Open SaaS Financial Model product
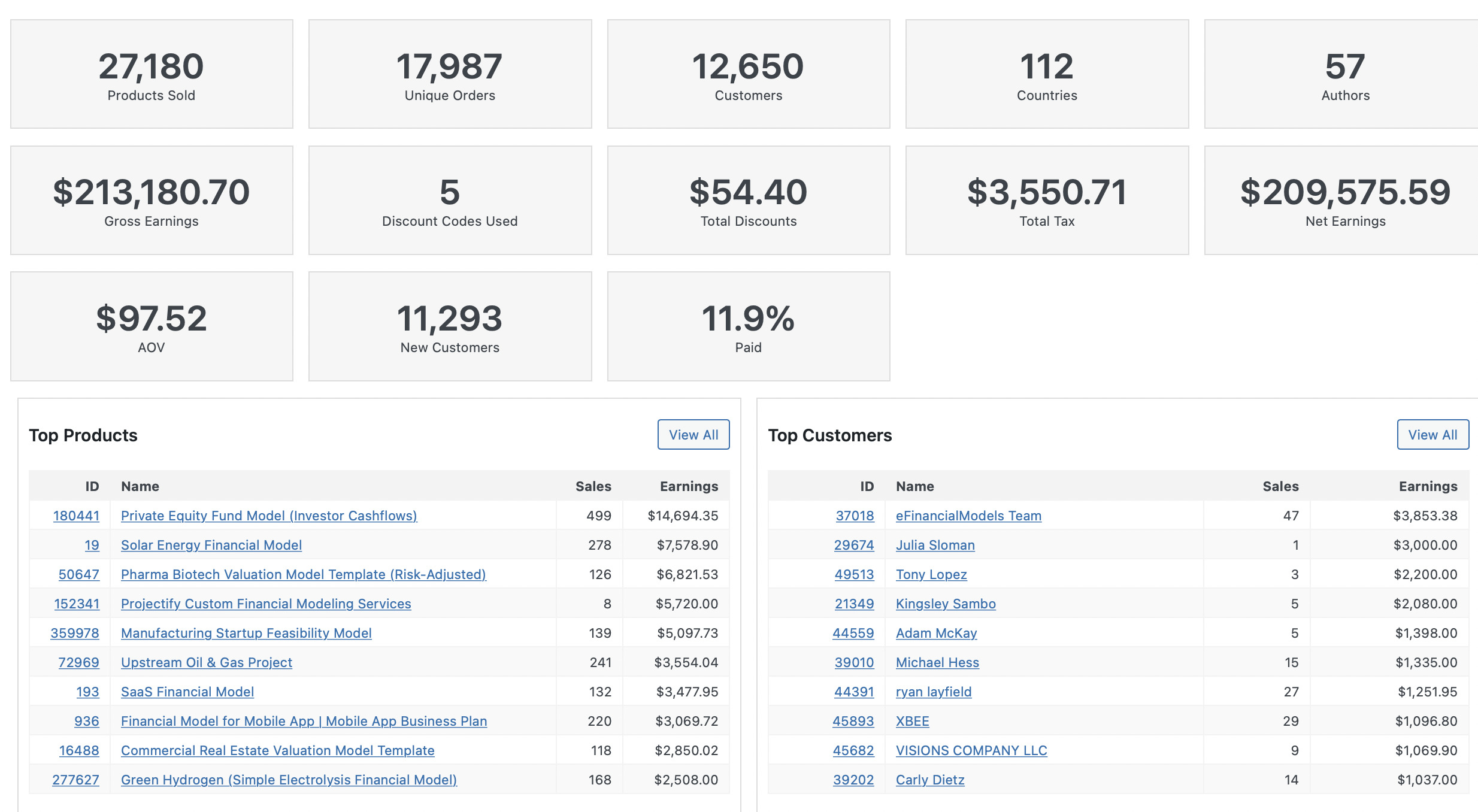The image size is (1478, 812). click(187, 692)
